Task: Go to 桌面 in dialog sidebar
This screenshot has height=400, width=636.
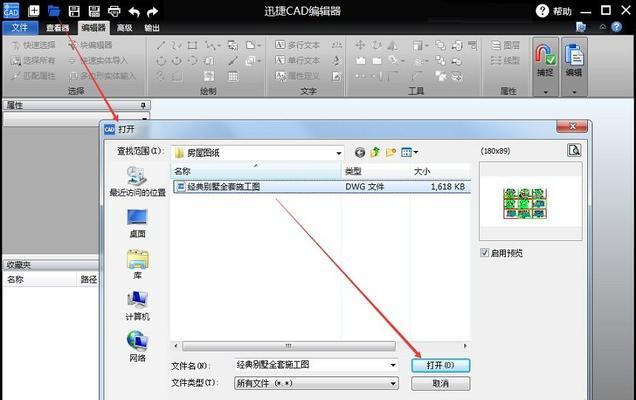Action: 138,223
